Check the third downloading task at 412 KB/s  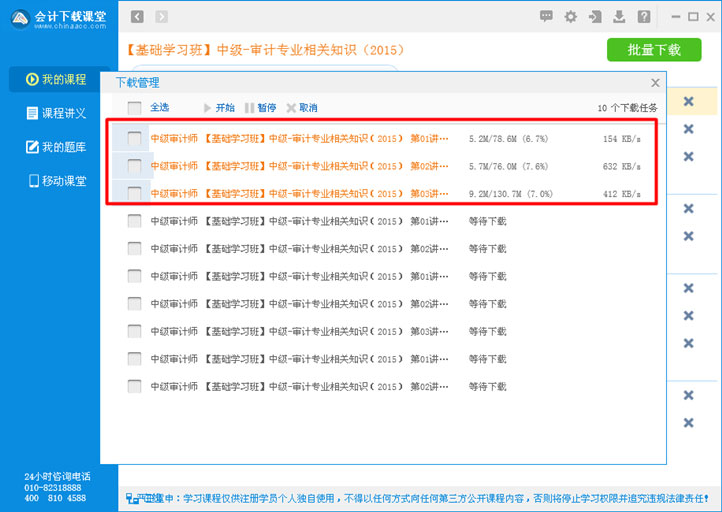134,193
